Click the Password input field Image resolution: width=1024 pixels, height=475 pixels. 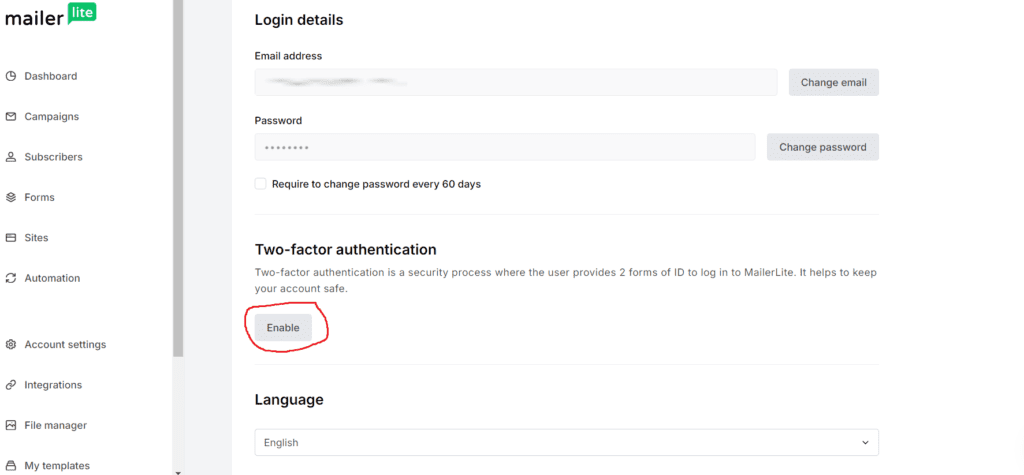click(x=504, y=147)
